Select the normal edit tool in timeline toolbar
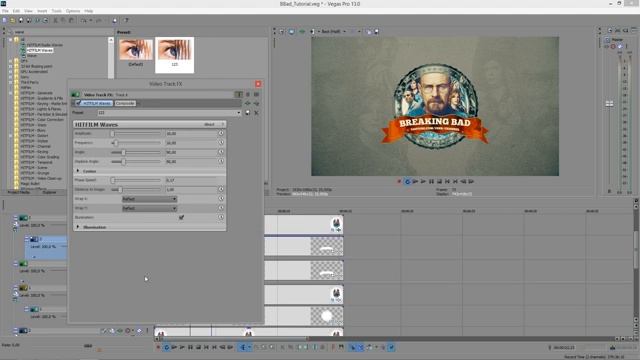 [x=243, y=347]
